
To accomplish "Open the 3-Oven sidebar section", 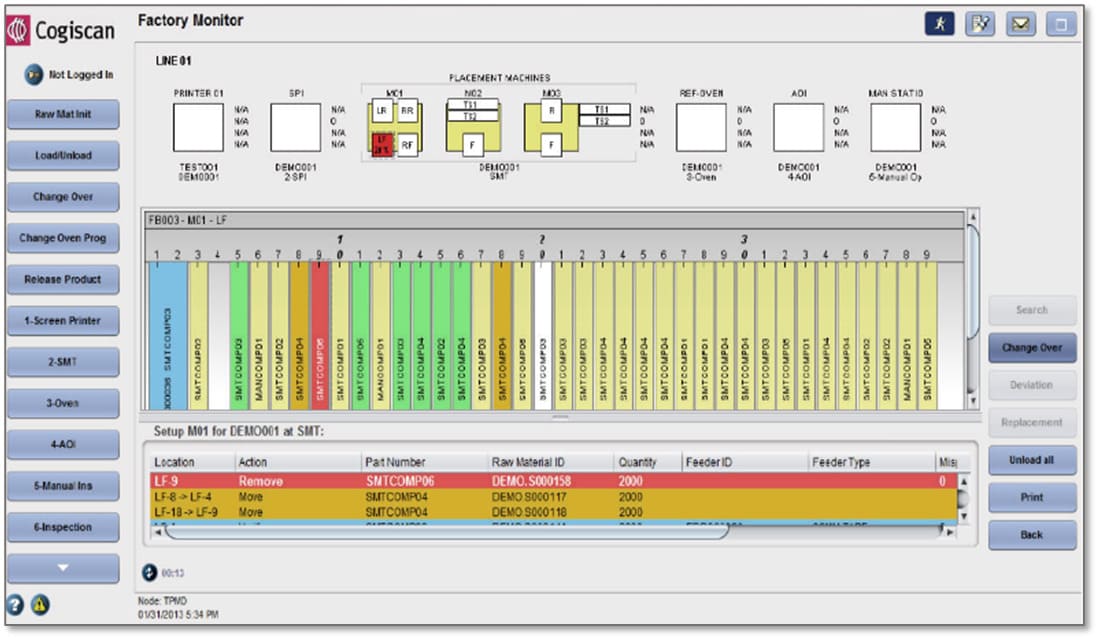I will [62, 403].
